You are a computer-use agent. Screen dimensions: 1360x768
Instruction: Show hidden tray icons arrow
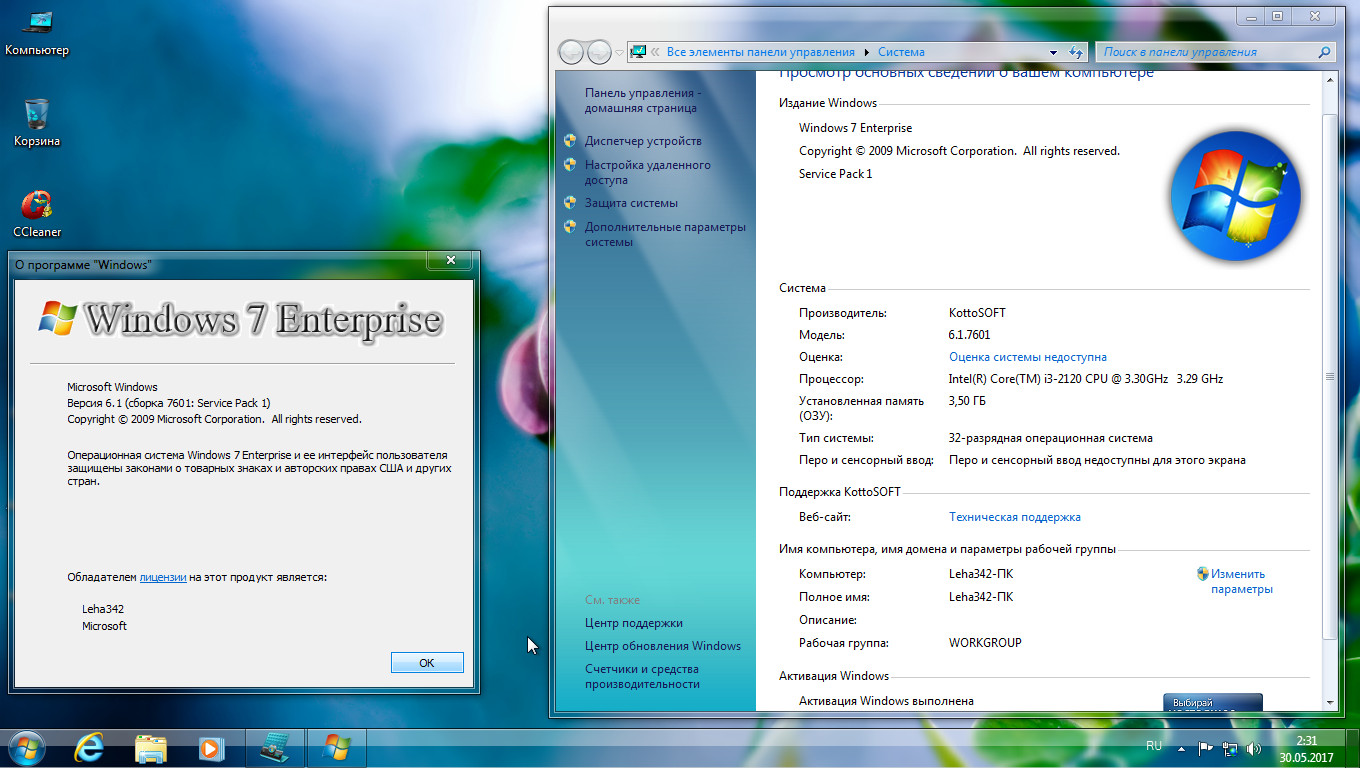pyautogui.click(x=1182, y=747)
